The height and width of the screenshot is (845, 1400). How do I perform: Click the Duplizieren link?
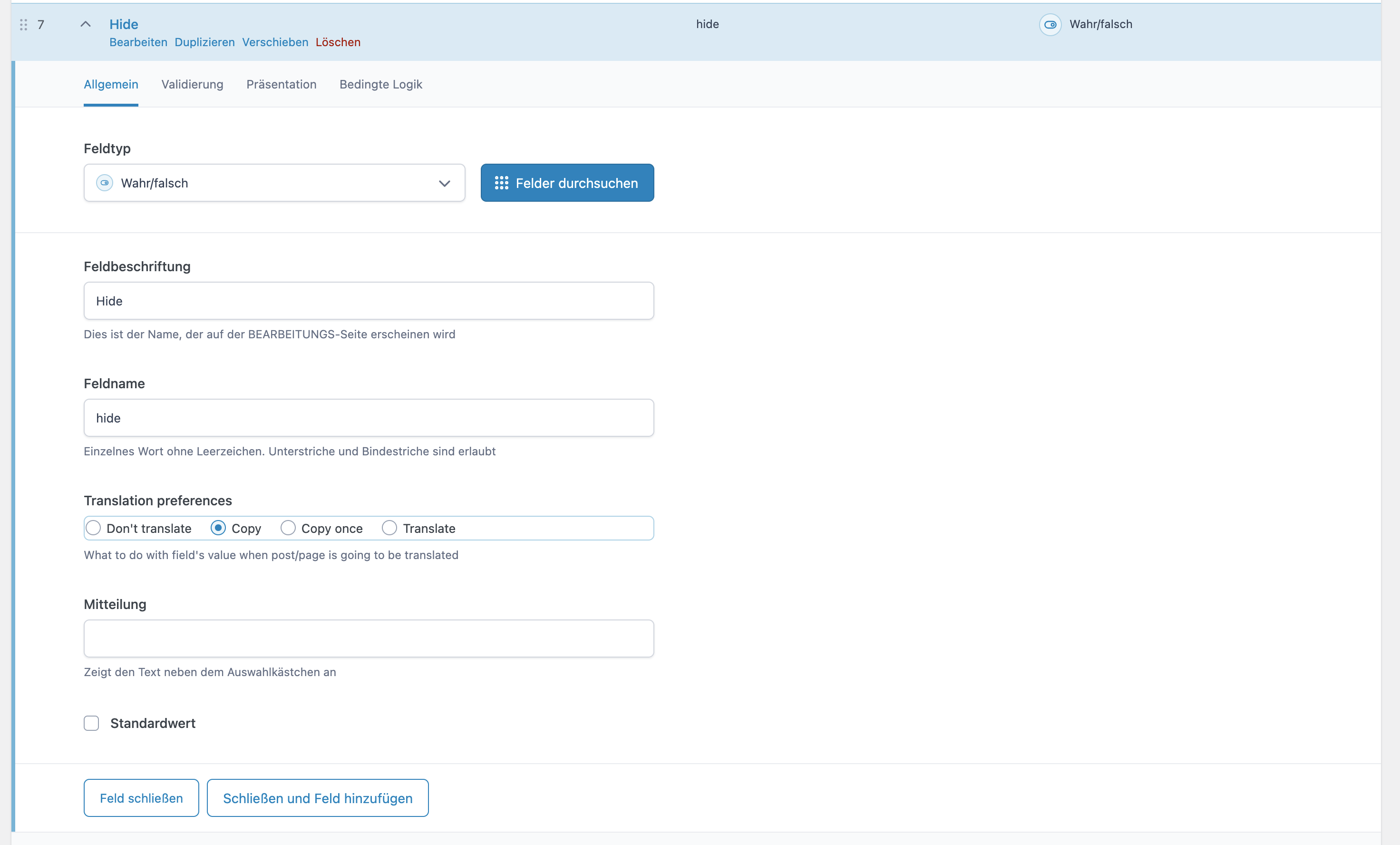pyautogui.click(x=204, y=42)
